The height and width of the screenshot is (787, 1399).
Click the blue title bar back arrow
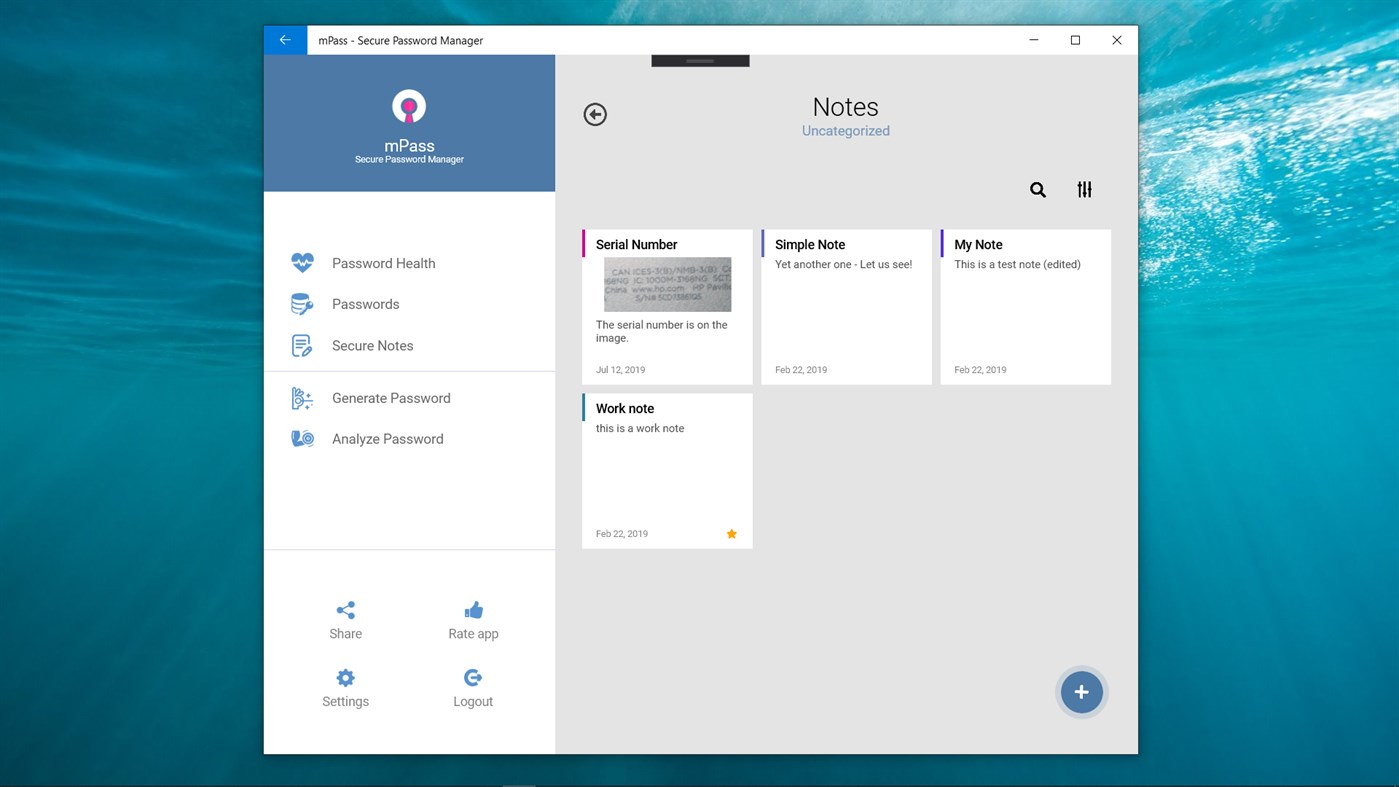point(285,40)
